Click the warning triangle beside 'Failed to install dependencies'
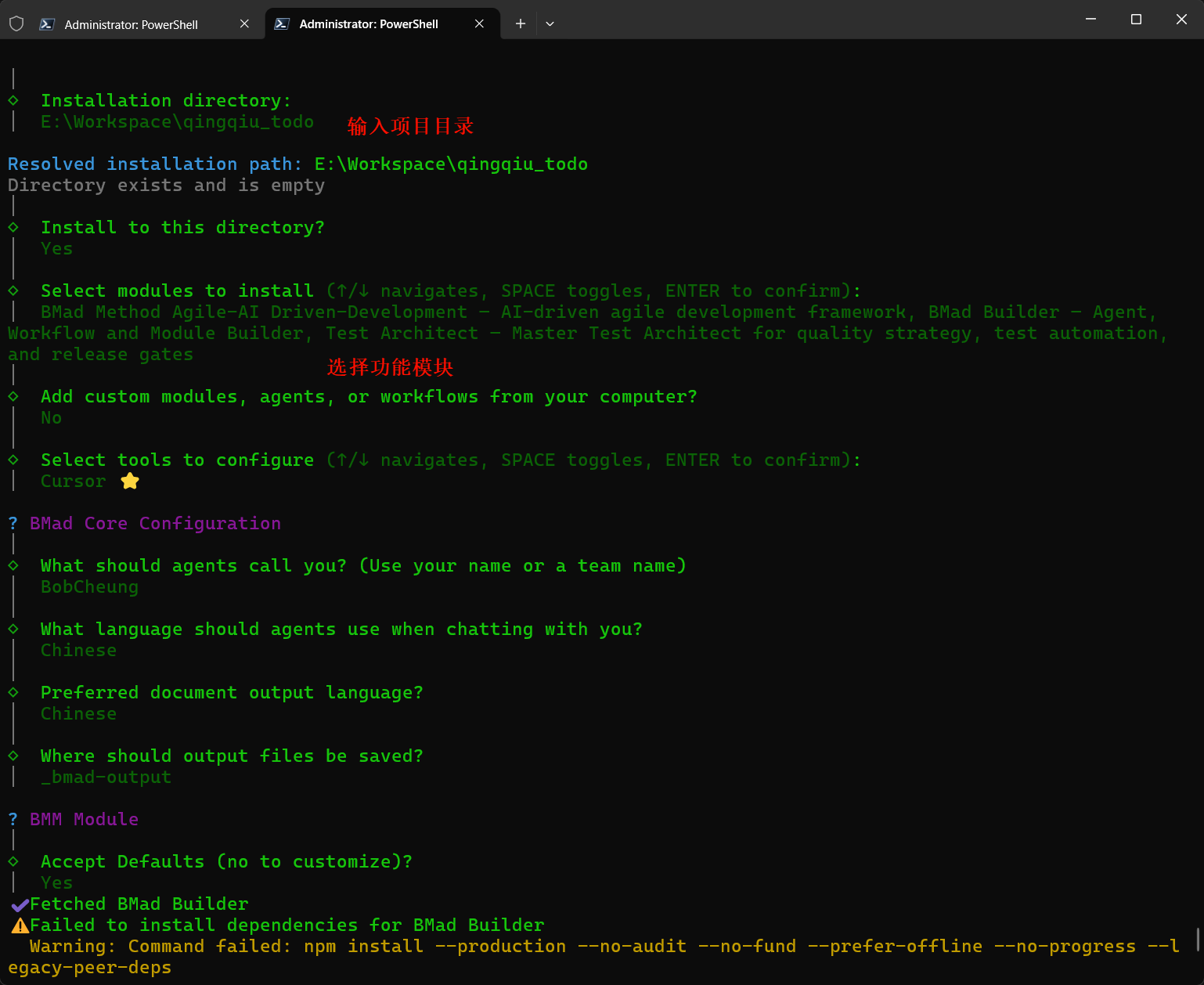Screen dimensions: 1204x985 (x=20, y=925)
